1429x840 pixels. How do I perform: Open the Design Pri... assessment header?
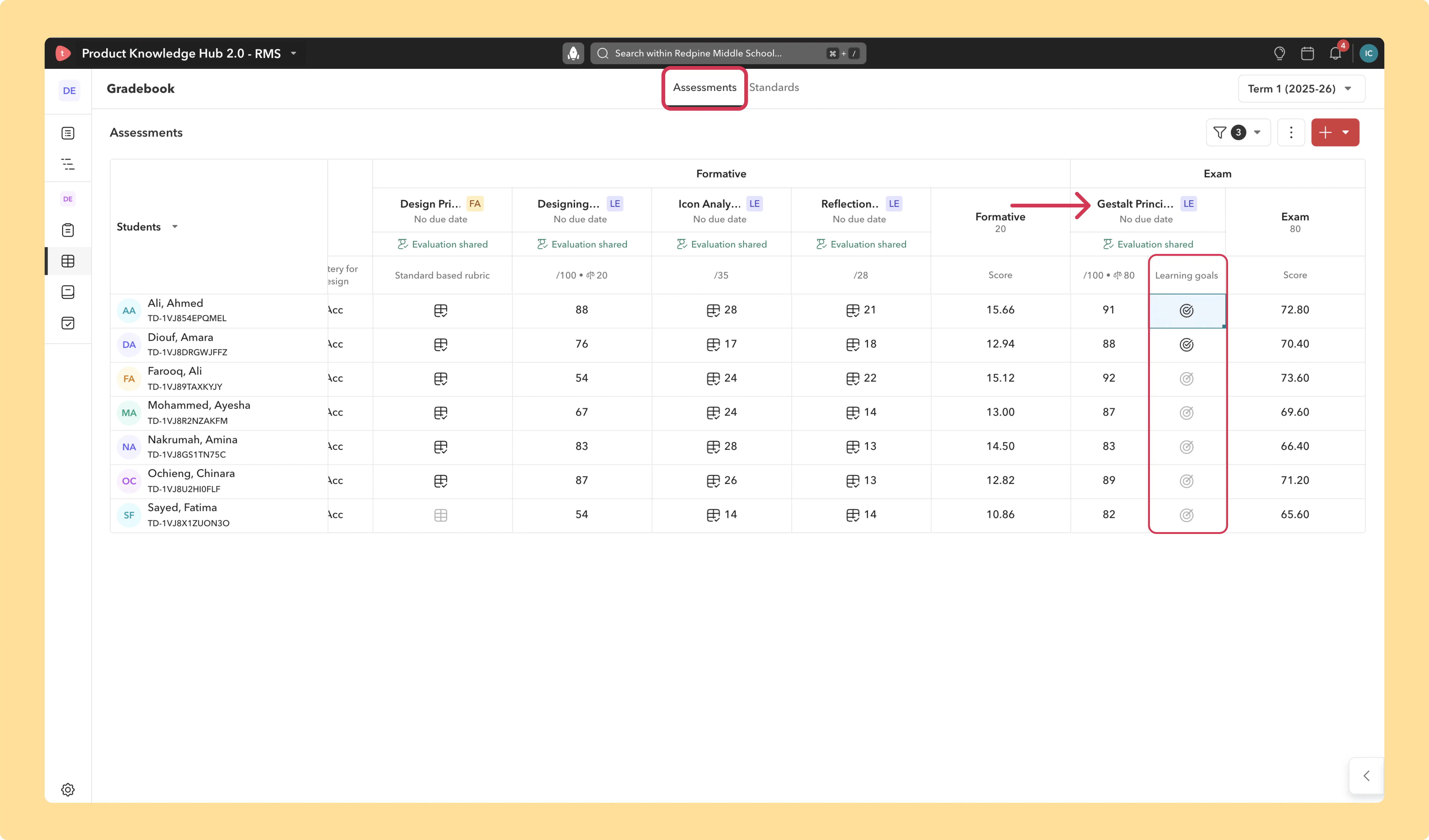point(431,204)
